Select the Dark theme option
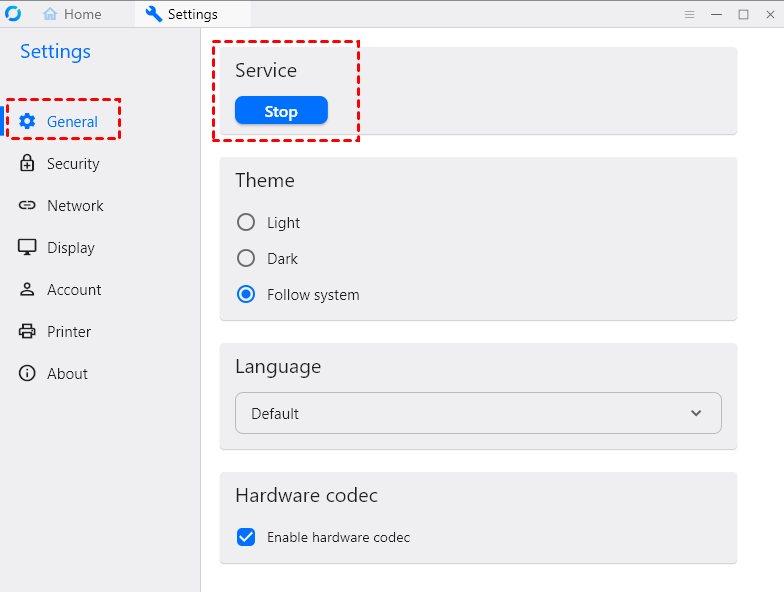784x592 pixels. point(246,258)
